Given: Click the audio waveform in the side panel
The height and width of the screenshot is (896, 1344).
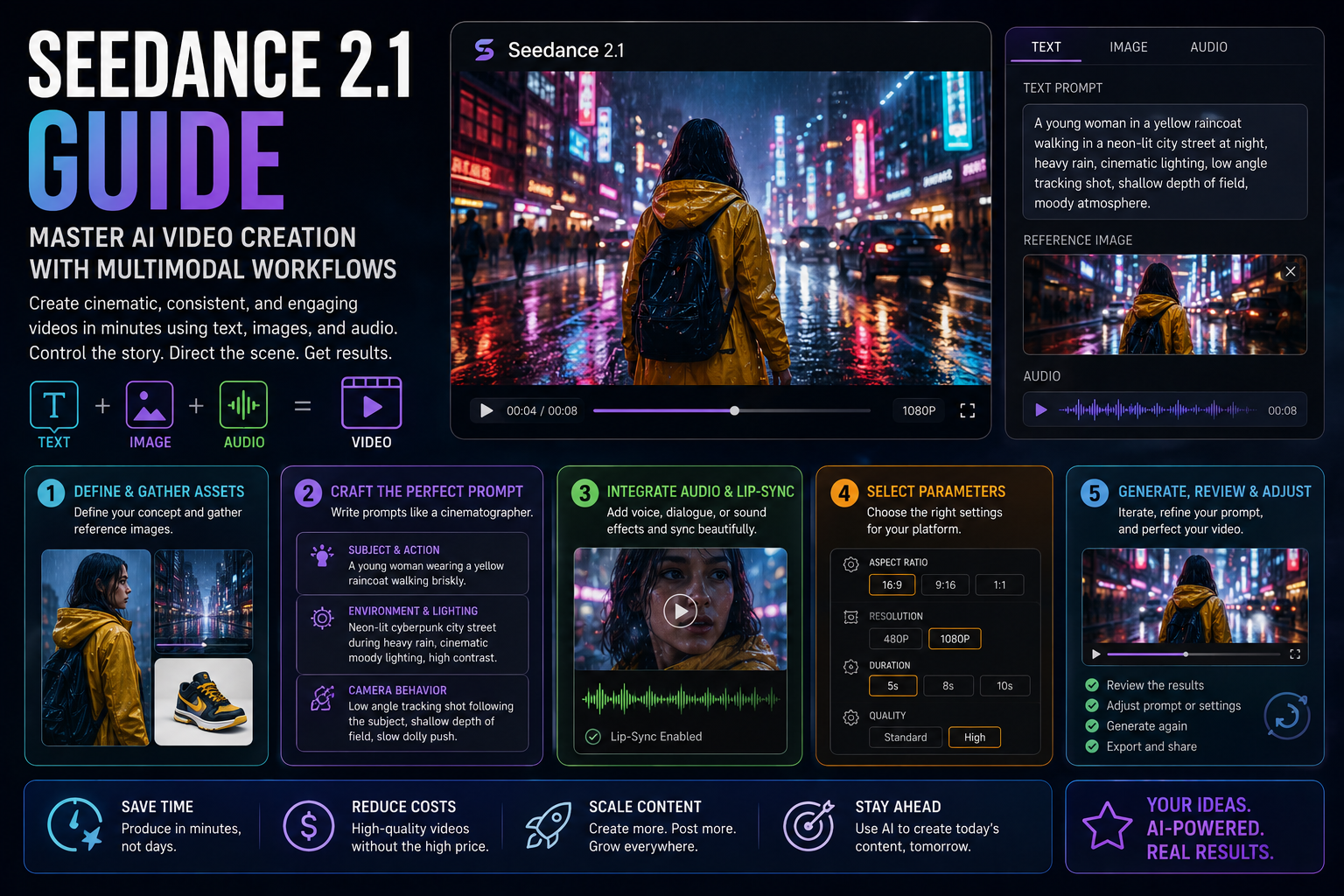Looking at the screenshot, I should [1158, 409].
